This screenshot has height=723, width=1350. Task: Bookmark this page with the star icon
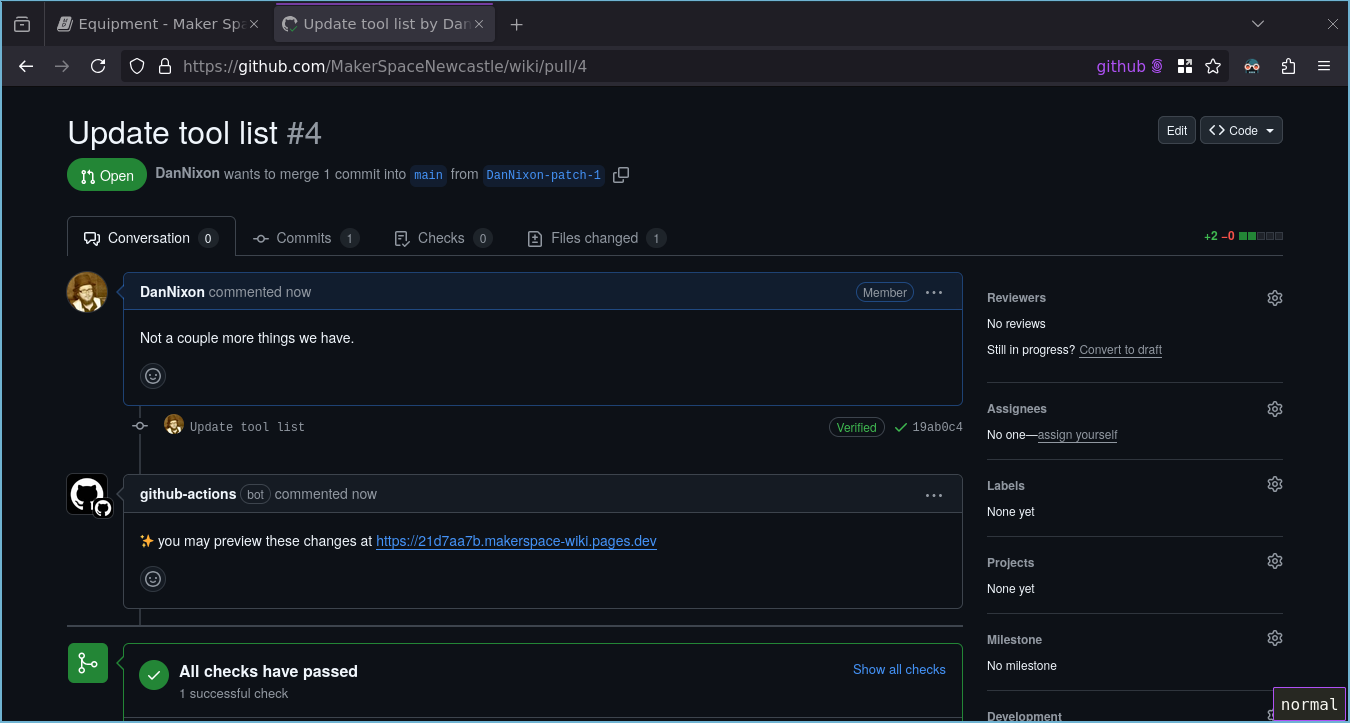click(1213, 66)
